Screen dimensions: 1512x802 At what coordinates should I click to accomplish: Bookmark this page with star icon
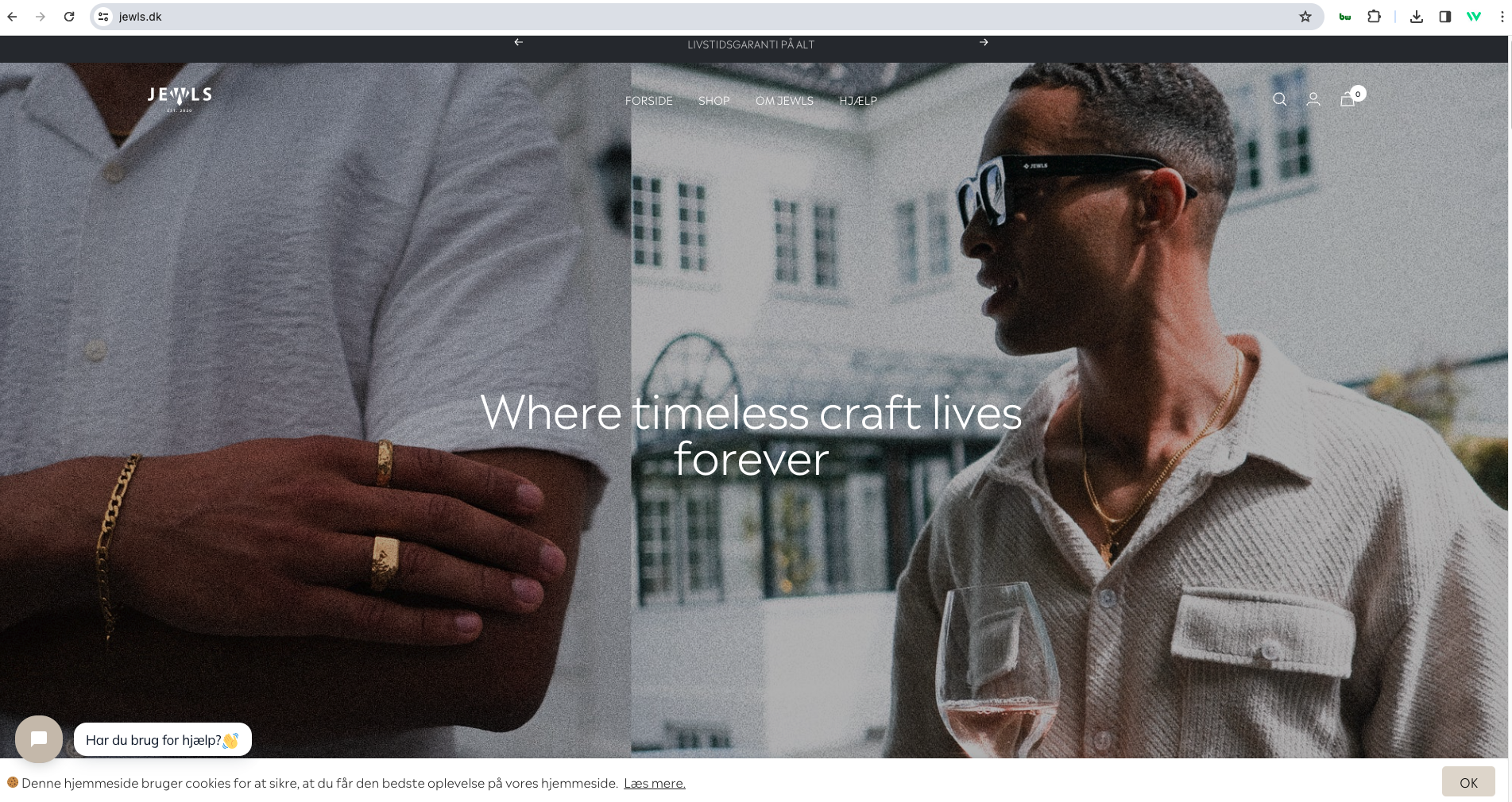pyautogui.click(x=1305, y=17)
